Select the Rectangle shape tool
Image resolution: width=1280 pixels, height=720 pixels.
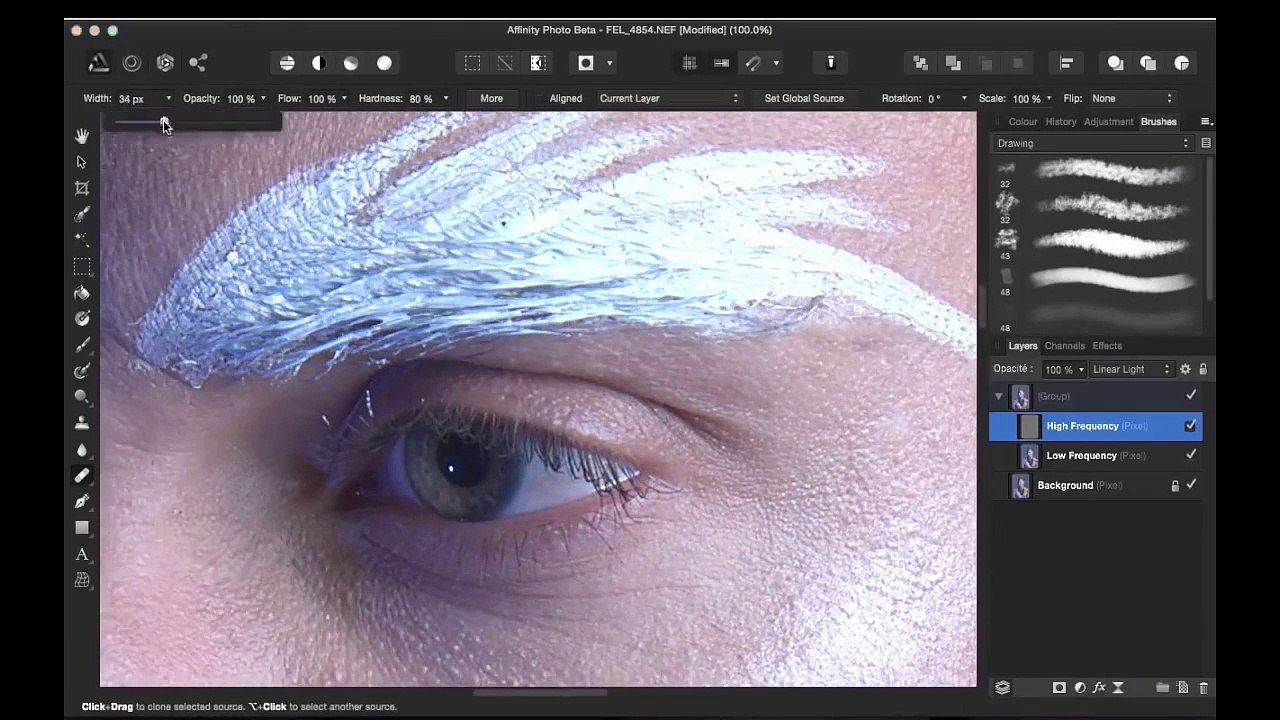click(82, 528)
